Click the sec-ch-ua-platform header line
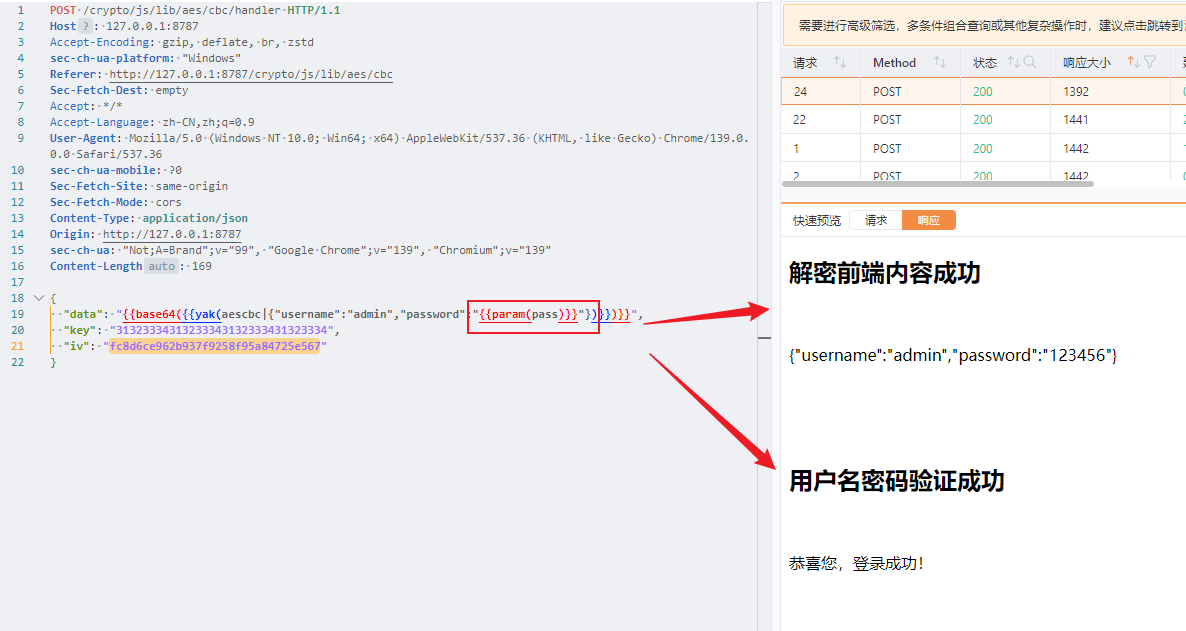The height and width of the screenshot is (631, 1186). [145, 58]
